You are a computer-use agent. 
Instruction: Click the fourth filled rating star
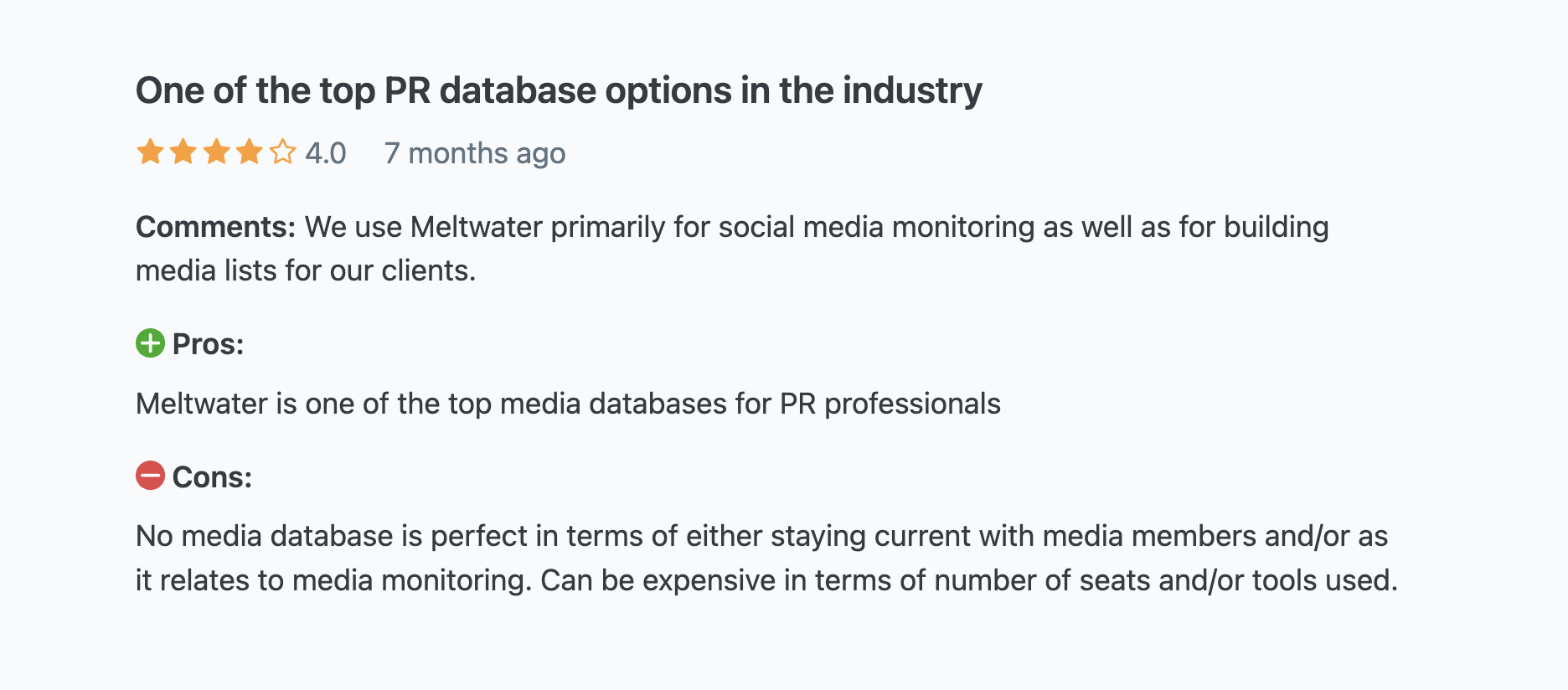250,152
